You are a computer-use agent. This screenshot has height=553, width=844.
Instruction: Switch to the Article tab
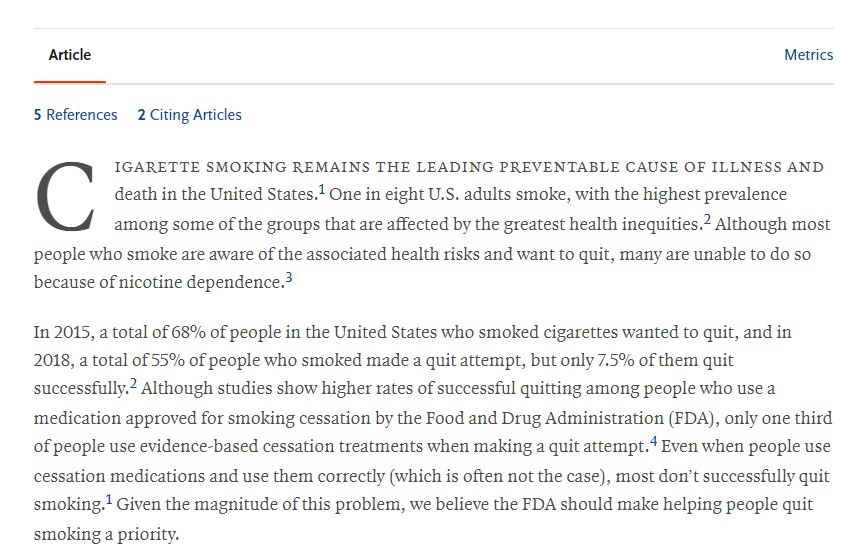tap(69, 55)
